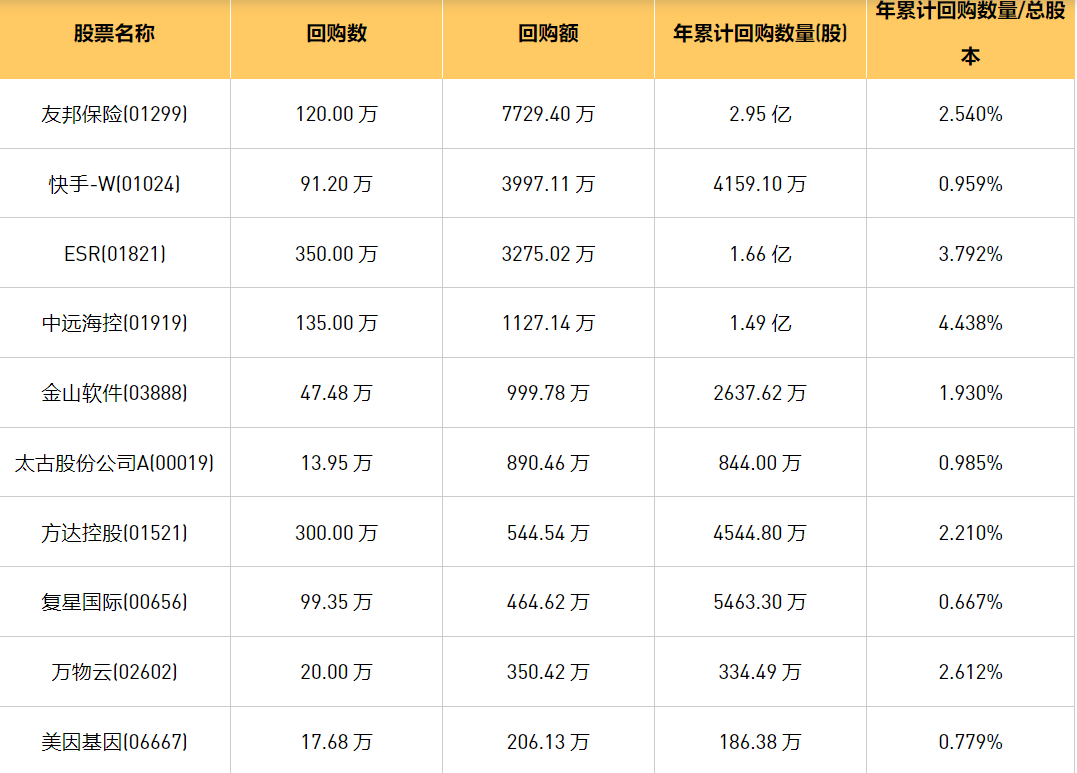Screen dimensions: 1077x773
Task: Click the 3.792% ratio cell
Action: point(971,254)
